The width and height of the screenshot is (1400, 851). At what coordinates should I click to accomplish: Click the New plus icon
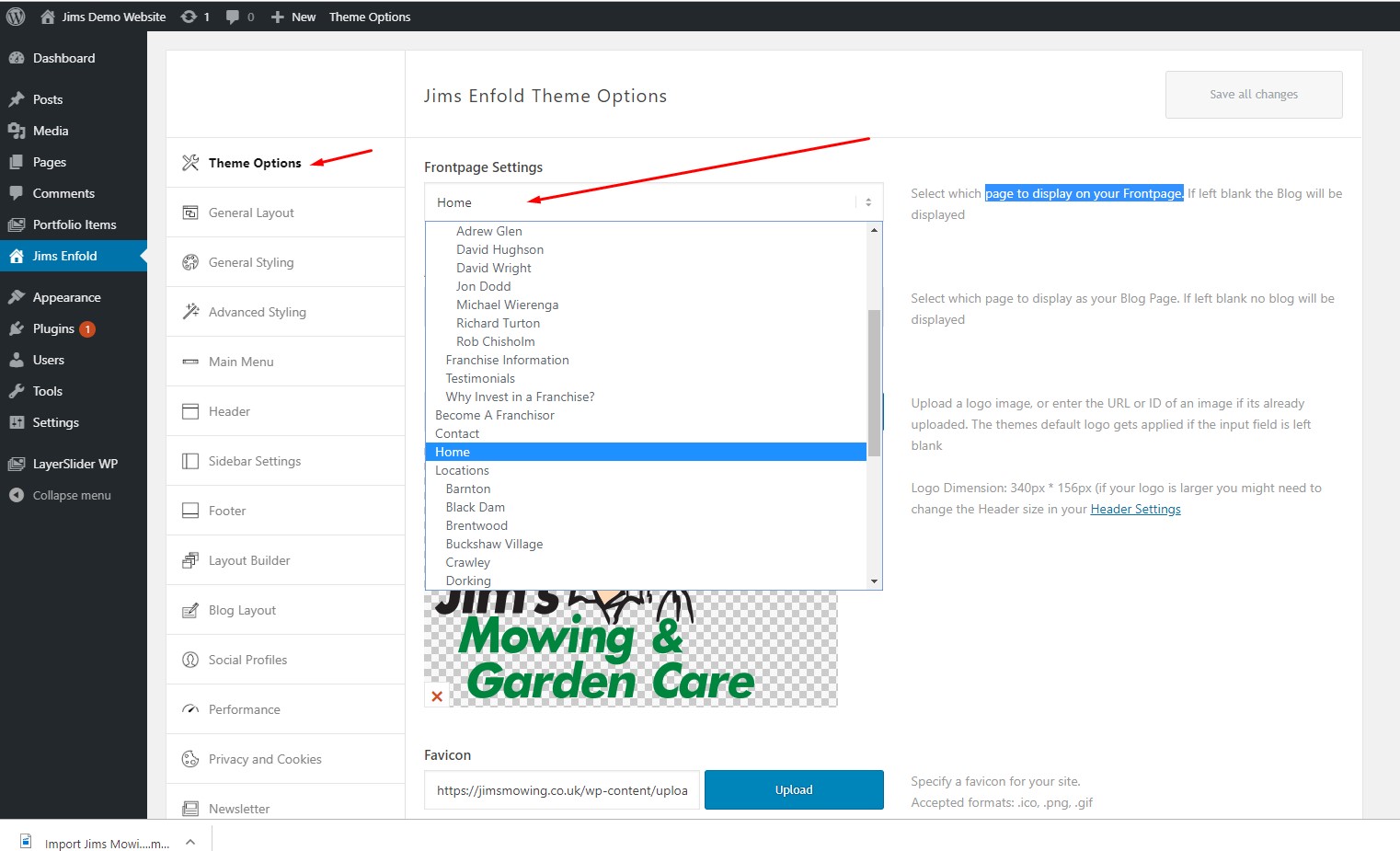(277, 17)
